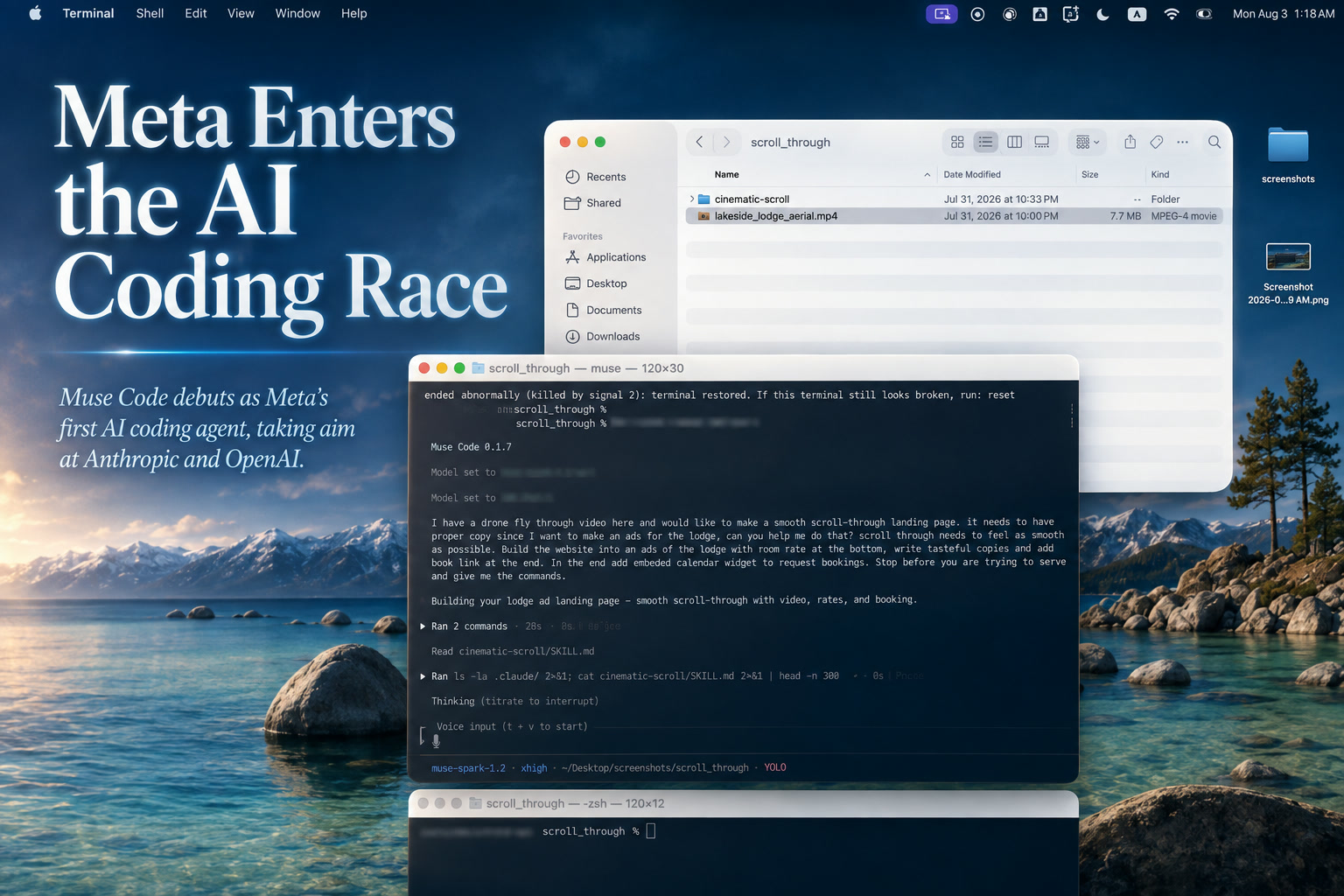Expand the 'Ran ls -la' command disclosure triangle
The image size is (1344, 896).
click(x=423, y=676)
